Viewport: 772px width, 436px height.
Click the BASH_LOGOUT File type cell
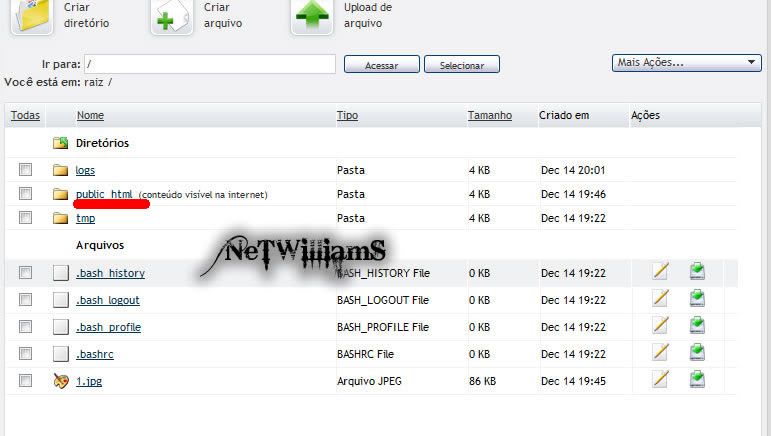coord(383,300)
